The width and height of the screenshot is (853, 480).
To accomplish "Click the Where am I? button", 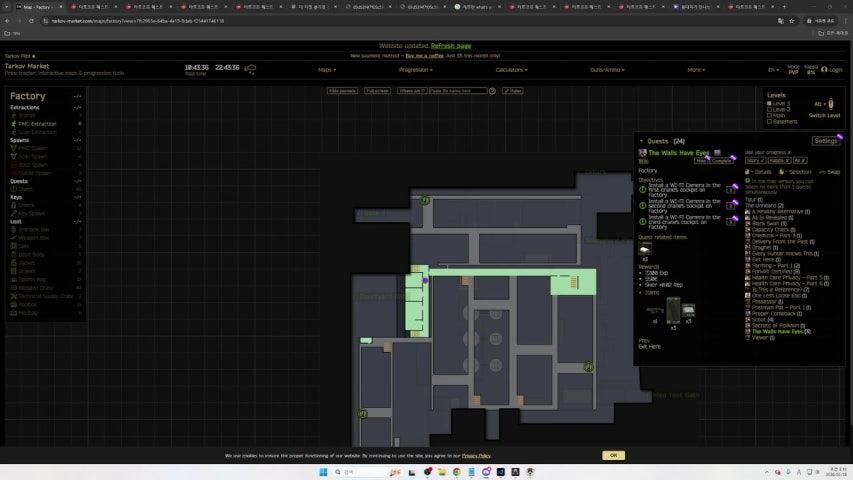I will [x=412, y=91].
